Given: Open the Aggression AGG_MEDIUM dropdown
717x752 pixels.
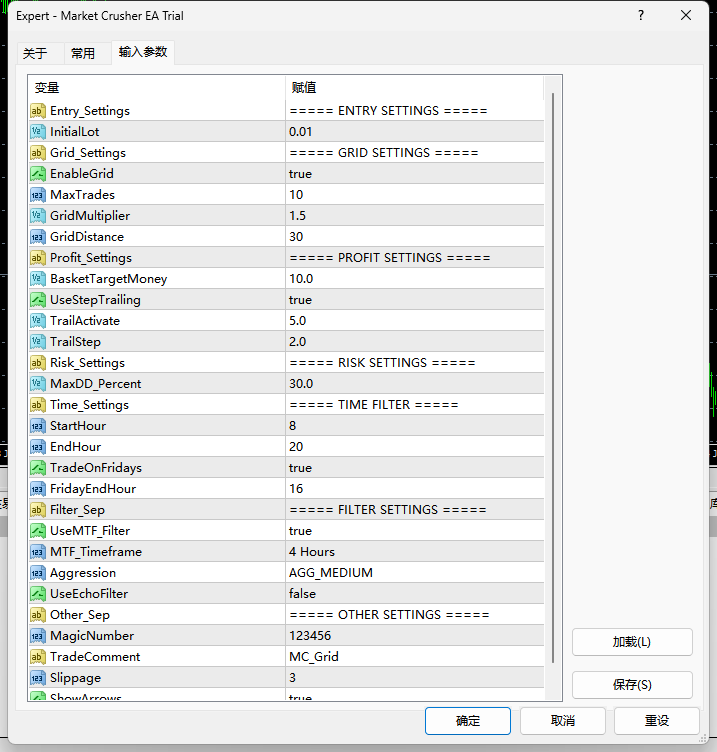Looking at the screenshot, I should tap(415, 573).
